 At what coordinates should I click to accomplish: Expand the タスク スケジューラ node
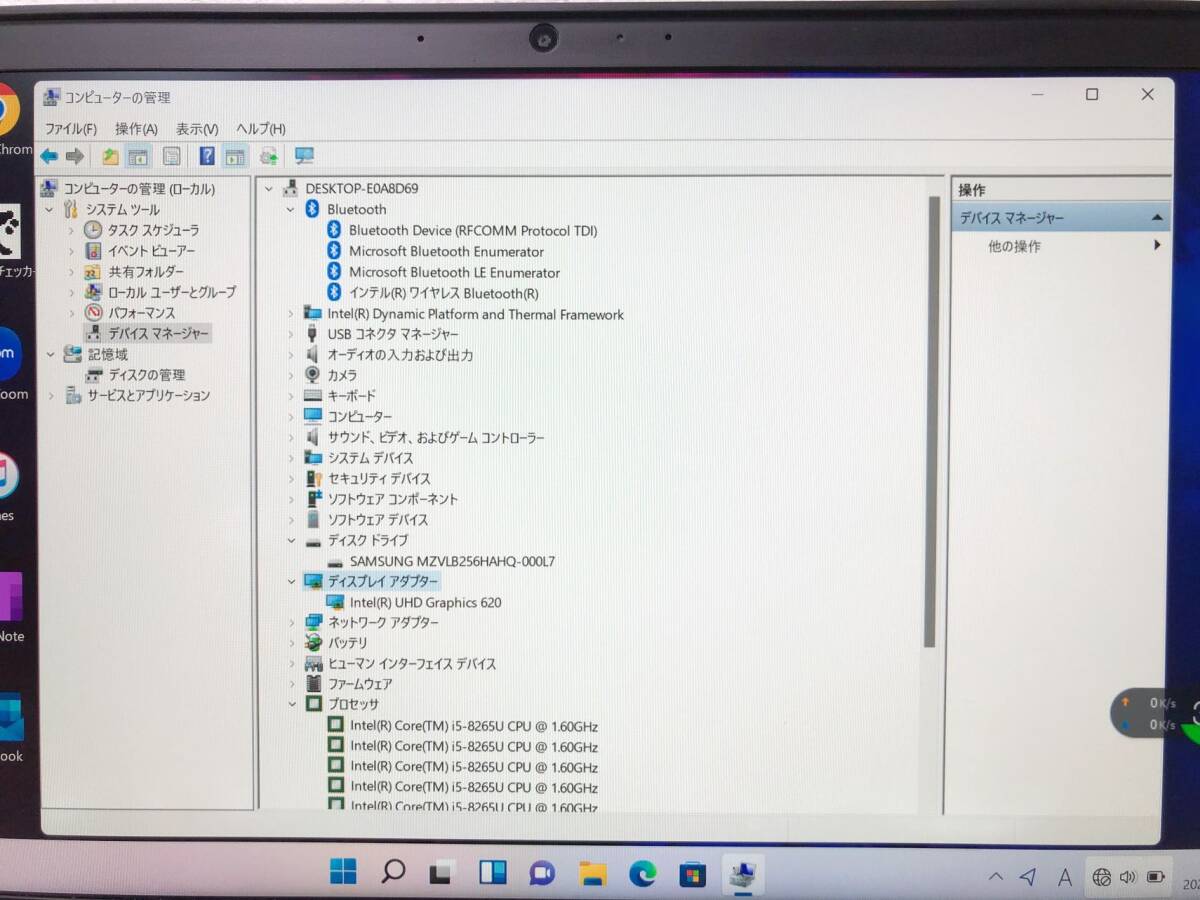pyautogui.click(x=71, y=230)
